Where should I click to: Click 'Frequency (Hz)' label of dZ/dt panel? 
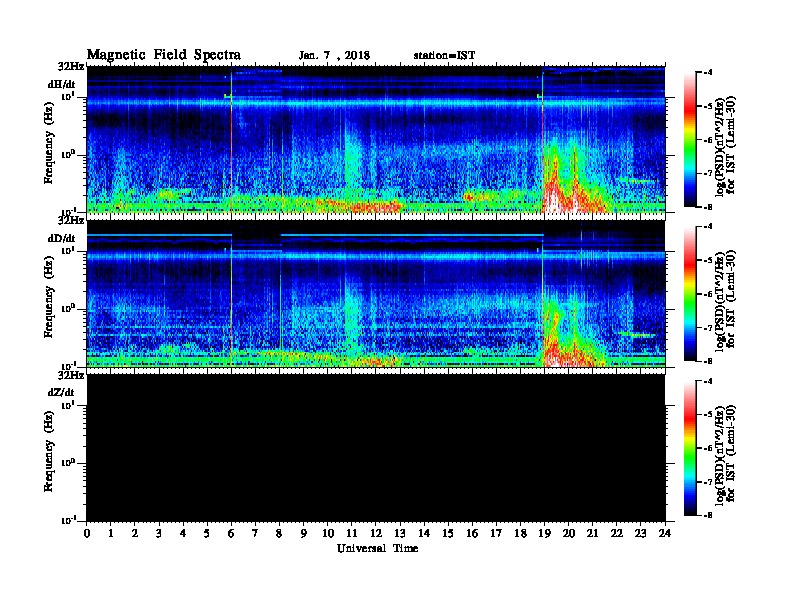tap(48, 451)
